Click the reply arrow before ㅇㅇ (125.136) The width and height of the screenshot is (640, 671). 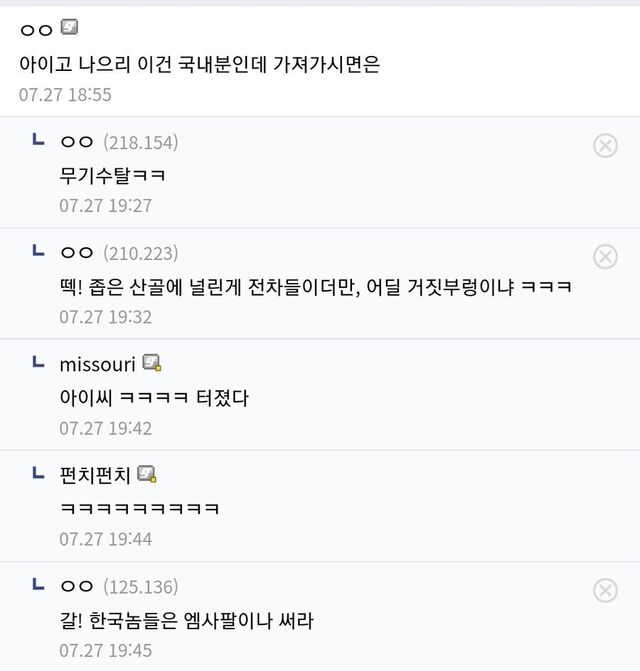tap(38, 583)
